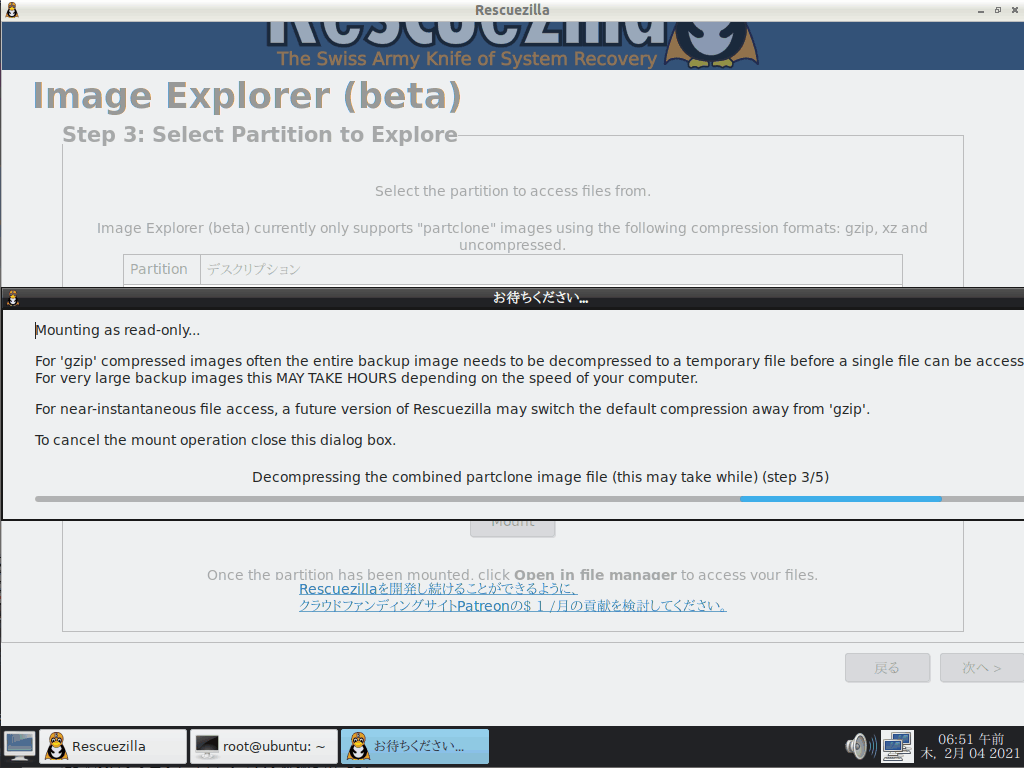Click the 戻る back button
The height and width of the screenshot is (768, 1024).
tap(887, 667)
